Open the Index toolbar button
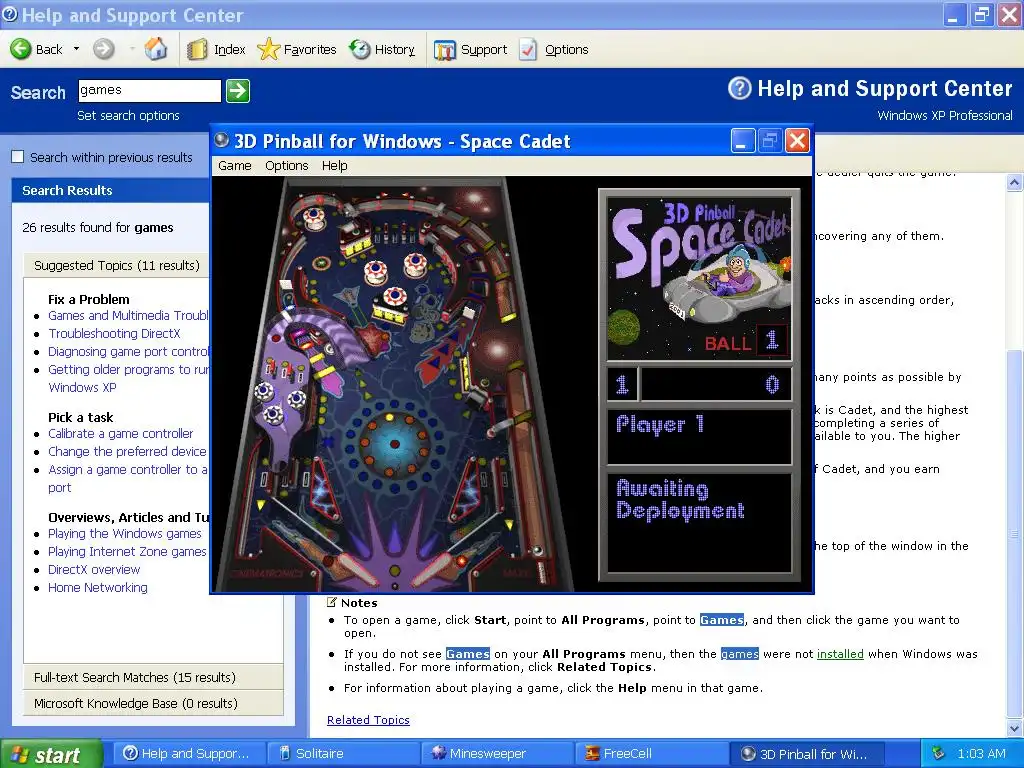This screenshot has height=768, width=1024. tap(216, 50)
